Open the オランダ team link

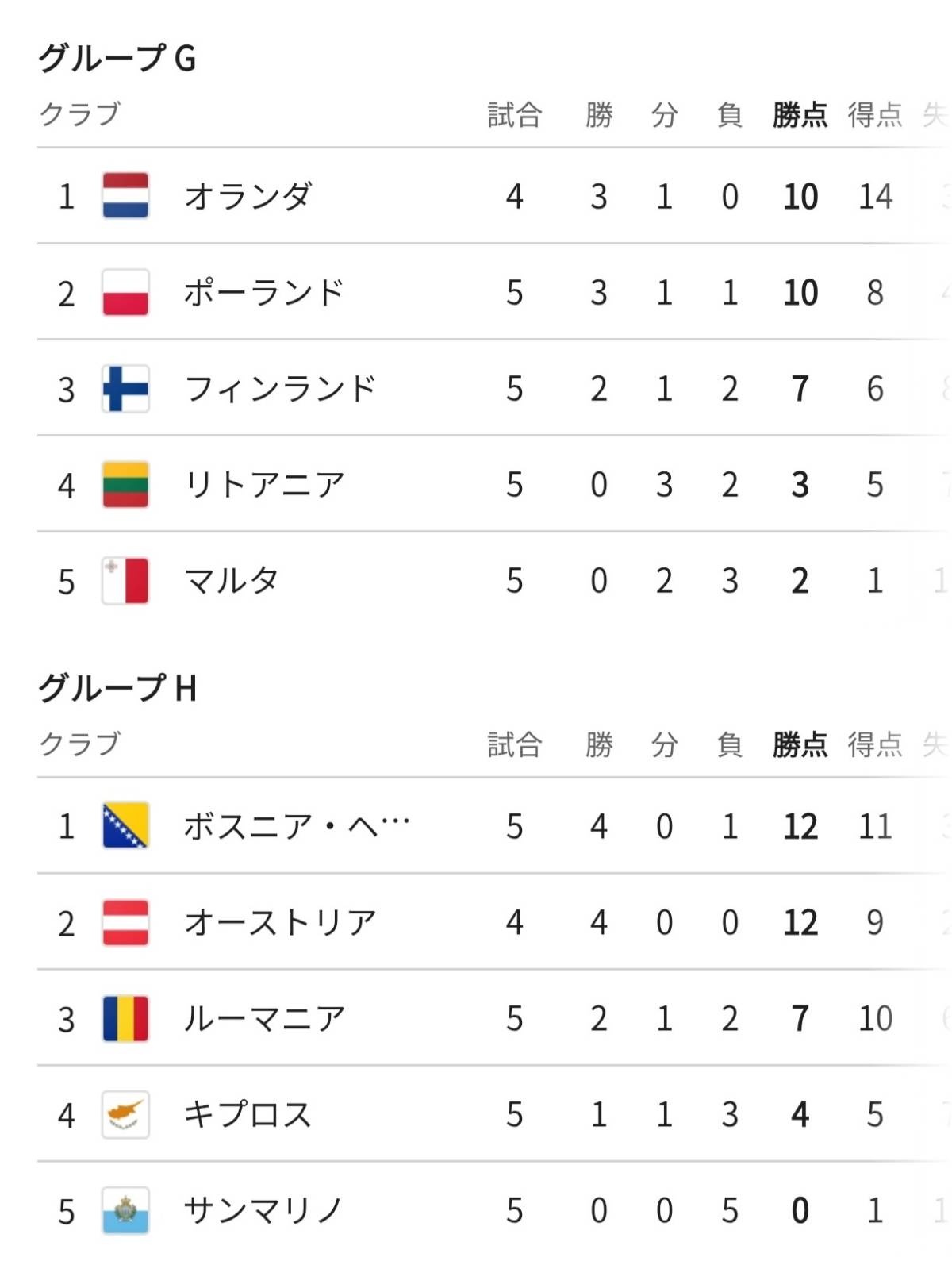[248, 196]
